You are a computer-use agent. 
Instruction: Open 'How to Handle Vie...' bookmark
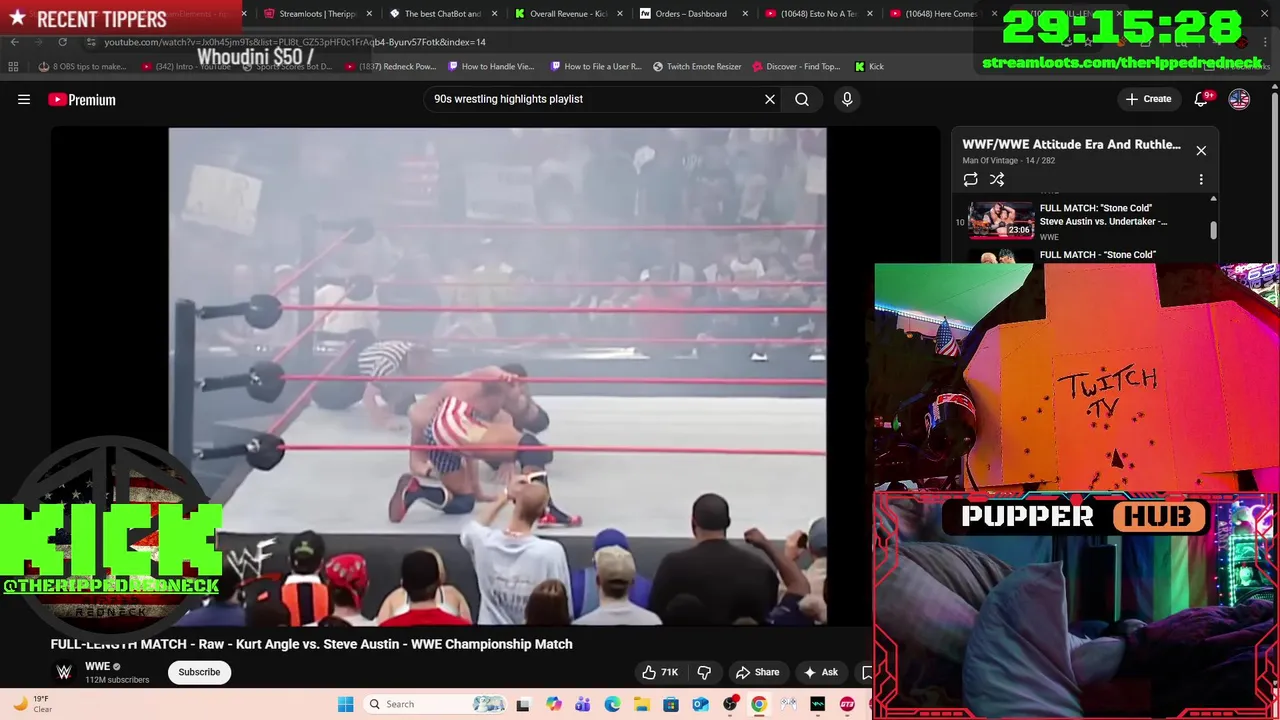coord(491,67)
